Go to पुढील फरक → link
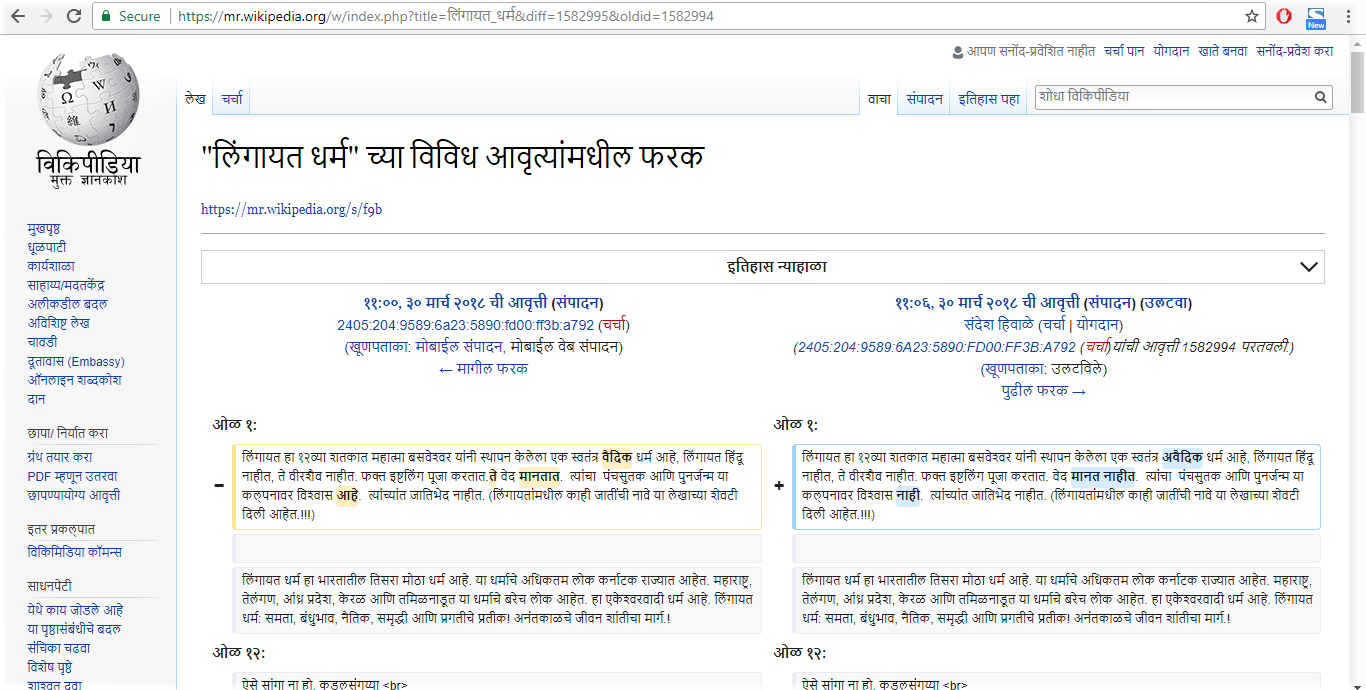This screenshot has height=690, width=1366. (x=1043, y=391)
